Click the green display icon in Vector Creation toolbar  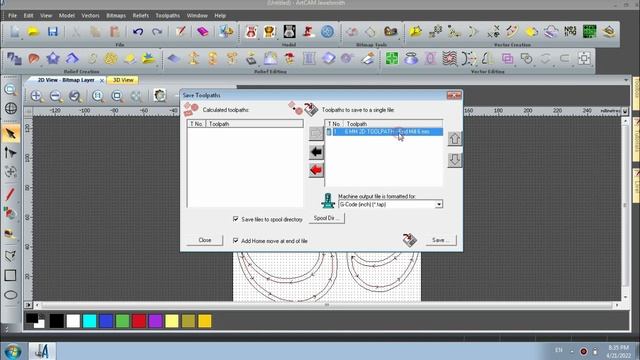(589, 32)
